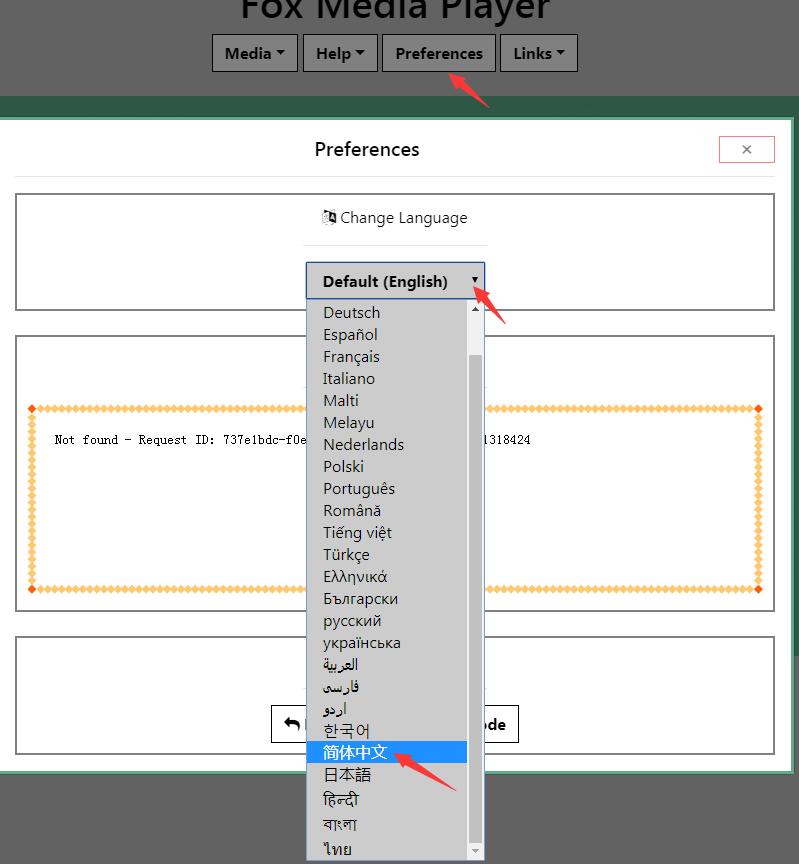Click the language list scroll-up arrow

point(475,309)
